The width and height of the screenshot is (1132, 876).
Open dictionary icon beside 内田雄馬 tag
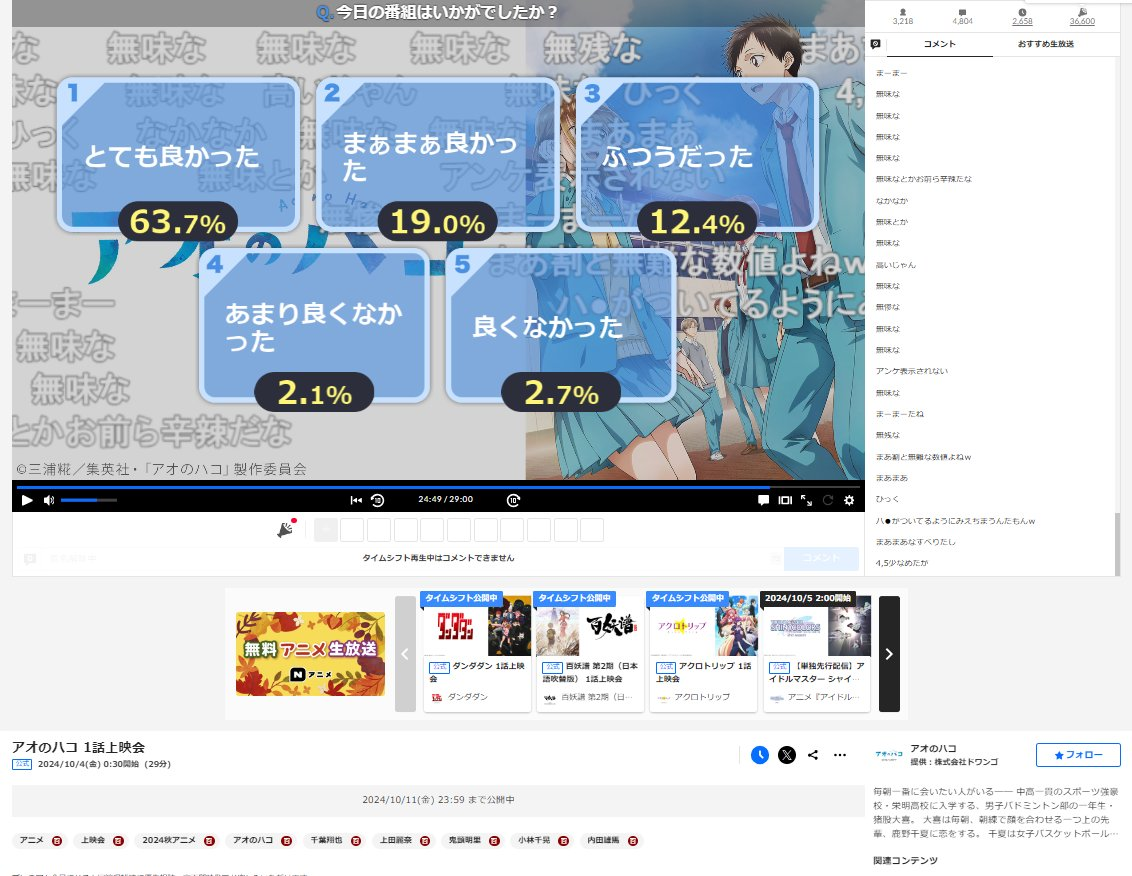(633, 841)
